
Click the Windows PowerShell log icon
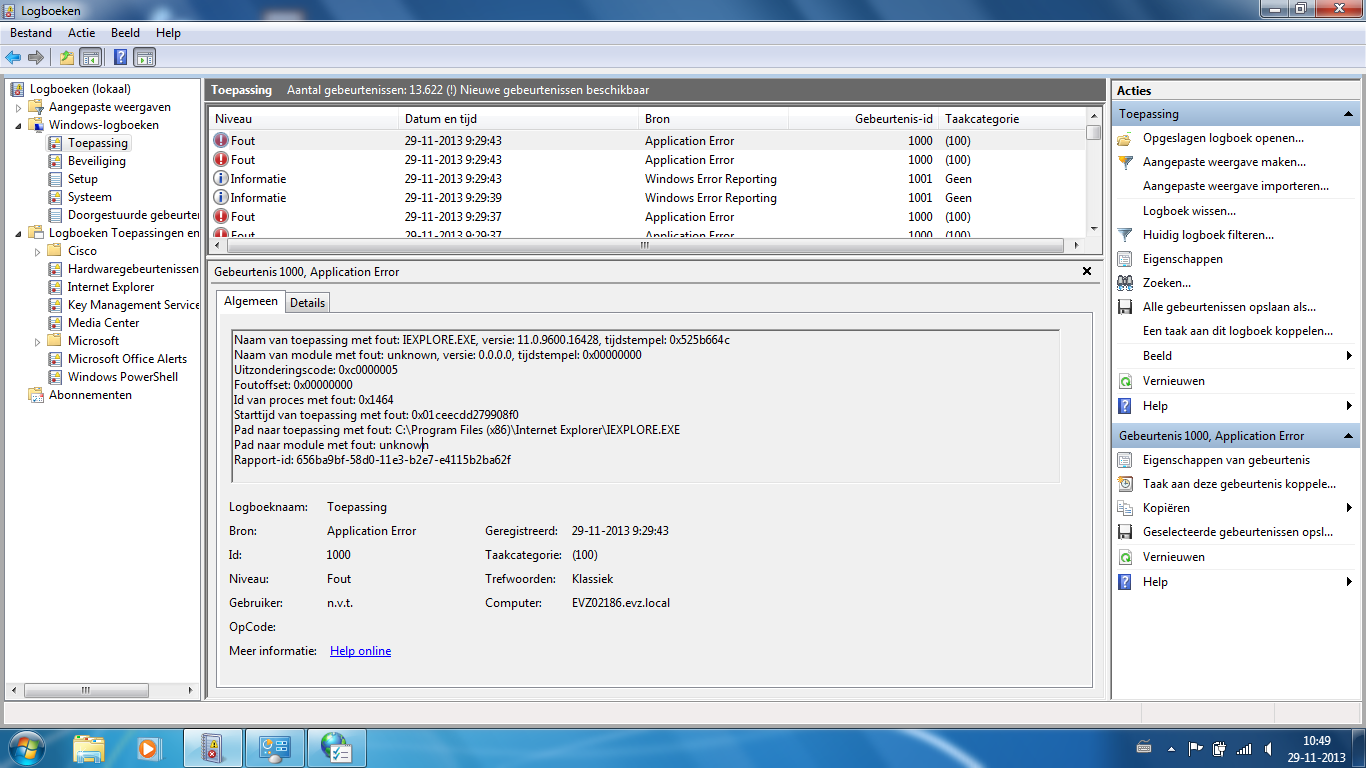tap(56, 377)
